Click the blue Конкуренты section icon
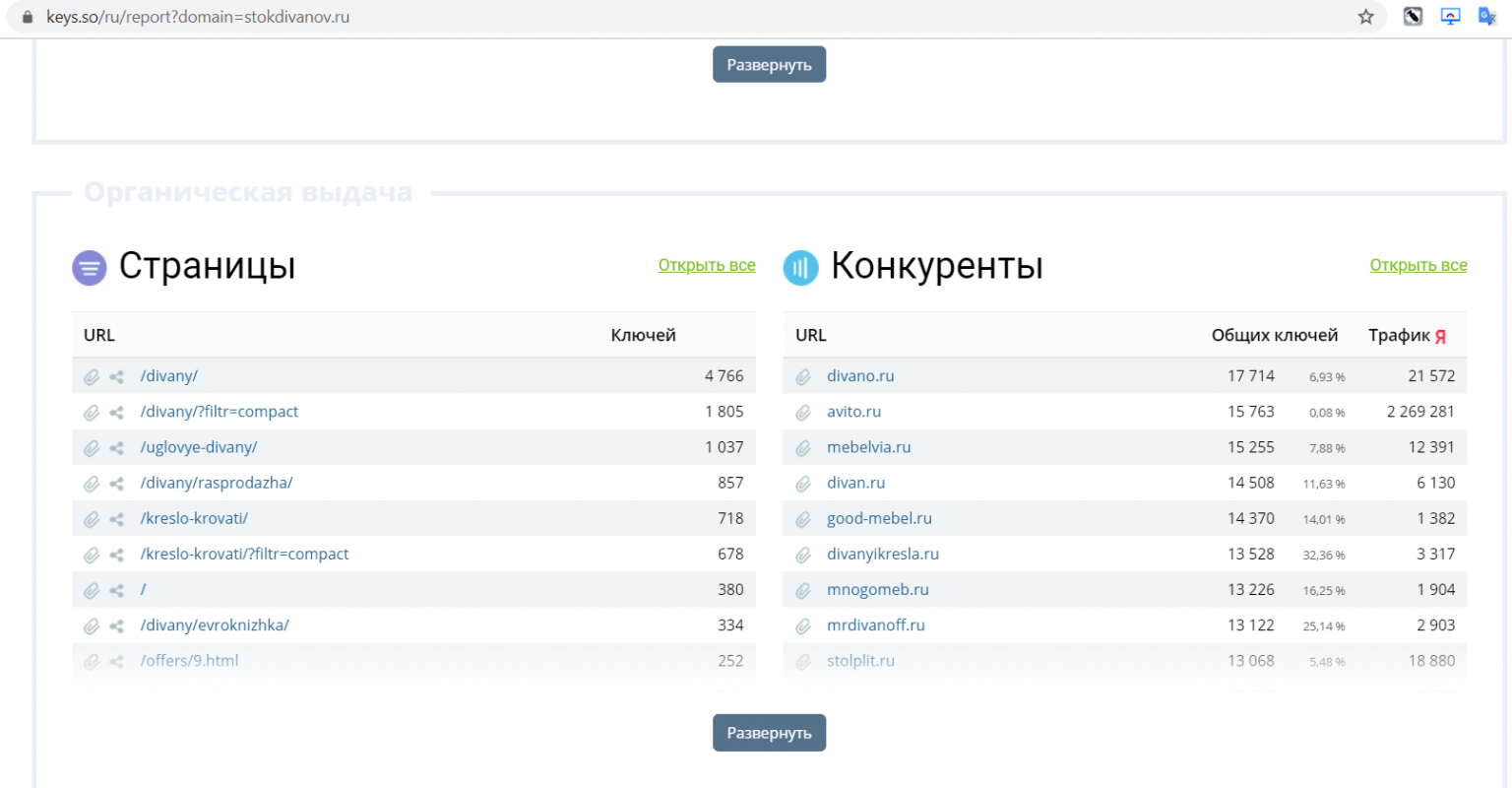The height and width of the screenshot is (788, 1512). click(800, 267)
